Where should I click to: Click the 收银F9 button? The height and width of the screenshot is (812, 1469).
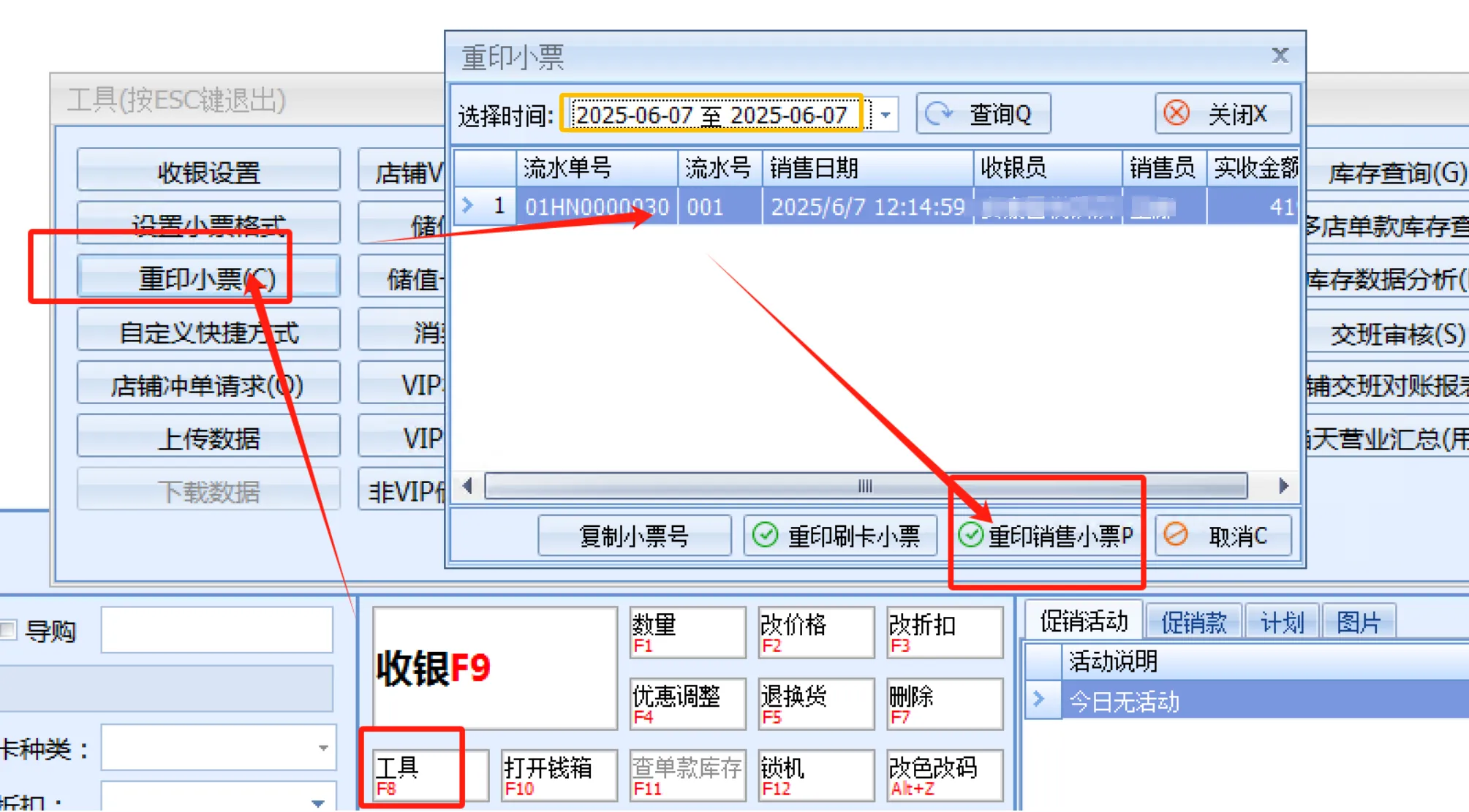click(495, 668)
